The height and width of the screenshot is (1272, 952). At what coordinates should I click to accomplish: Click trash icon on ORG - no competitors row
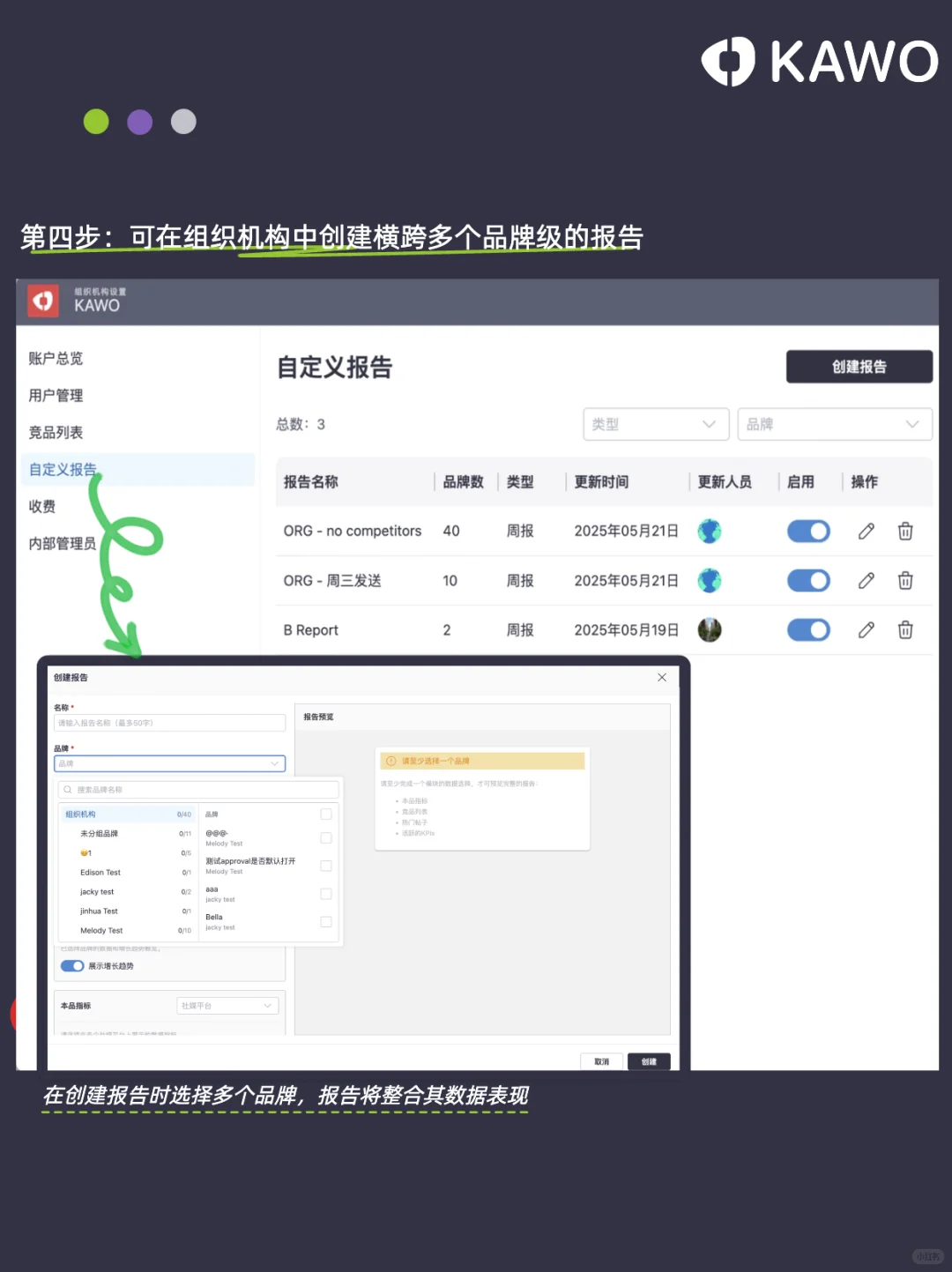pos(905,531)
